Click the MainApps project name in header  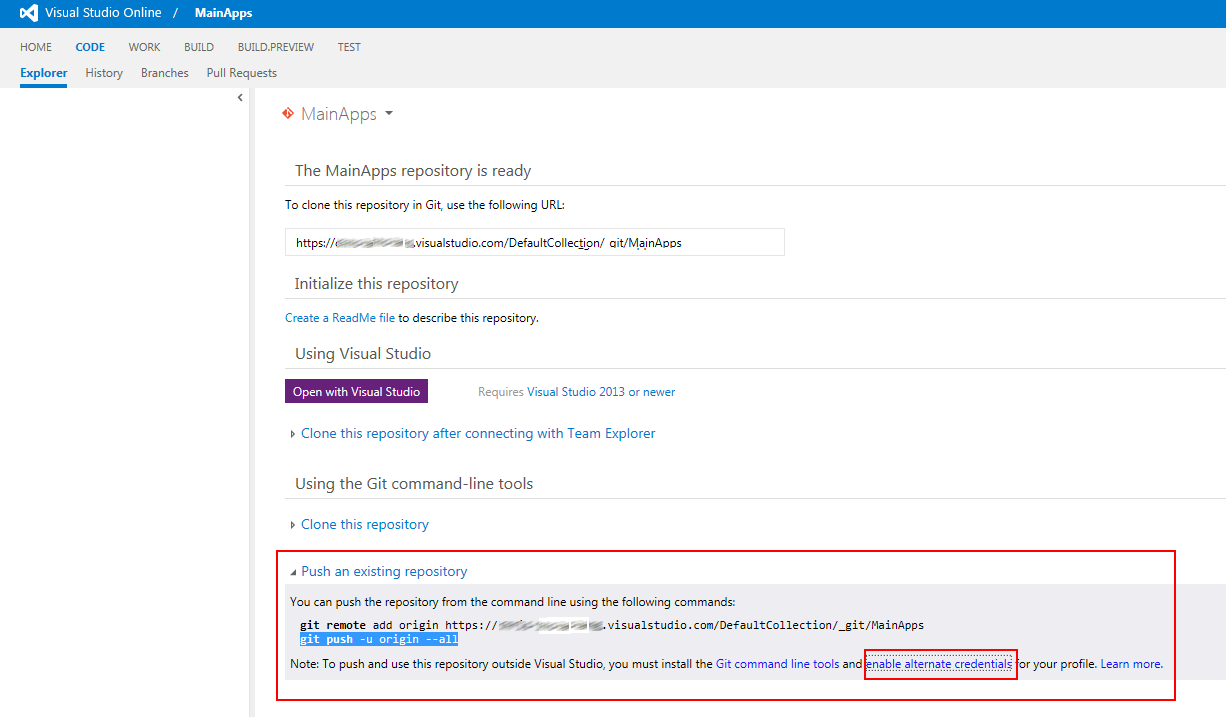pos(225,14)
